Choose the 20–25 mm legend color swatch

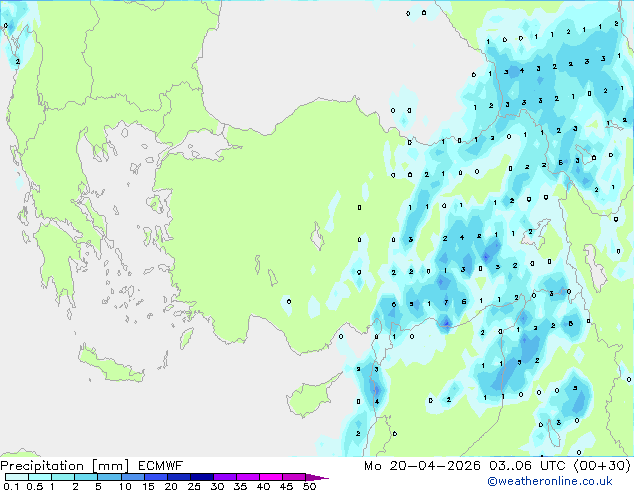pyautogui.click(x=179, y=477)
